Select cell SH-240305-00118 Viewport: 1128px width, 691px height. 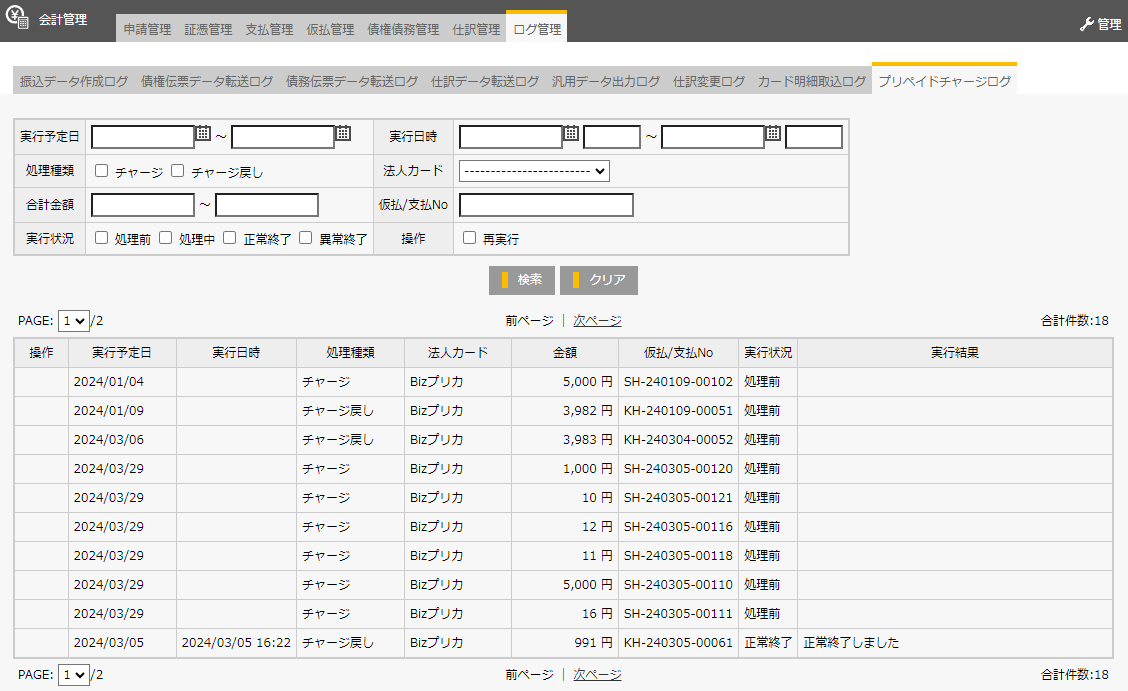(678, 556)
